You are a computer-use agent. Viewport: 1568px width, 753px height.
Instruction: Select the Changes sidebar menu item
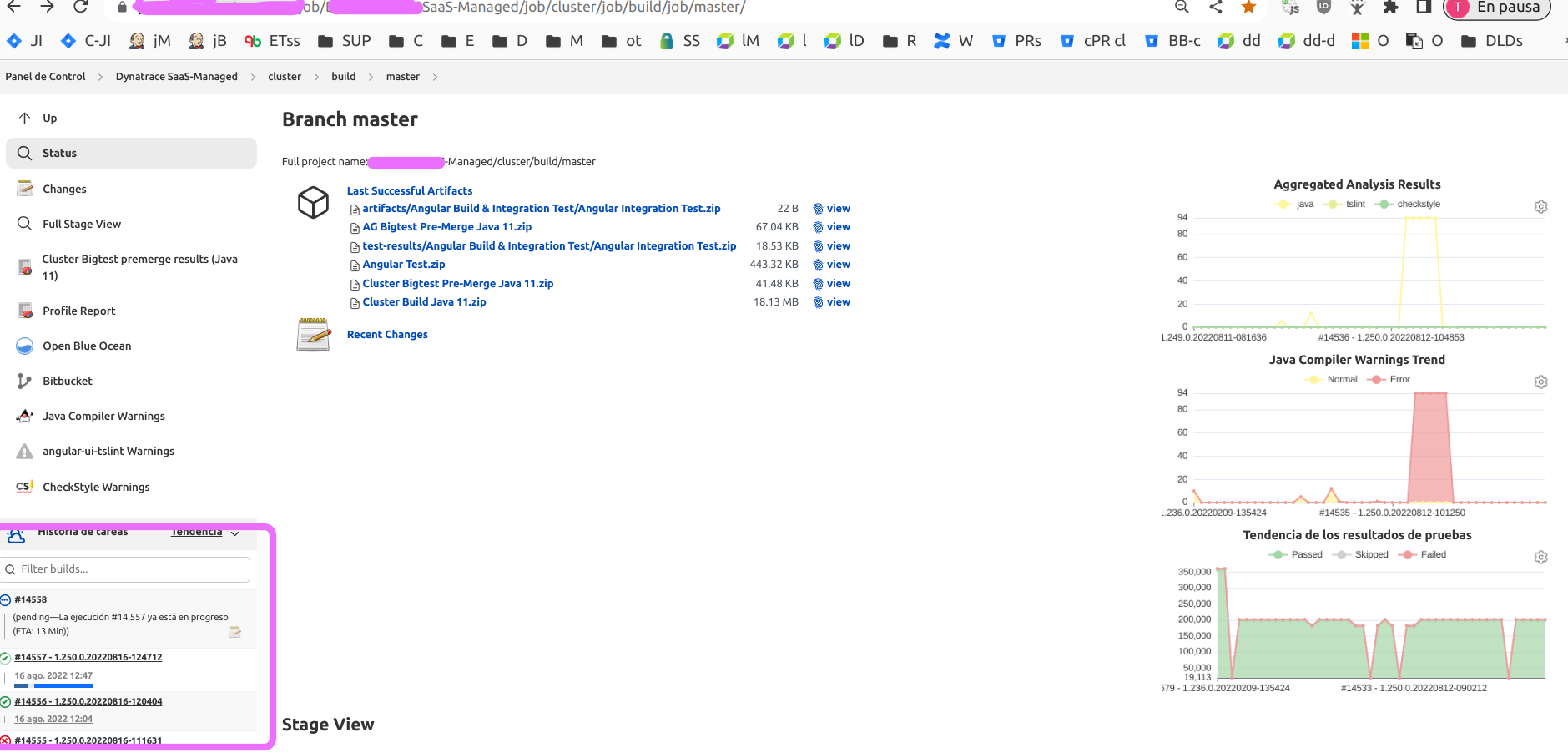(x=64, y=189)
